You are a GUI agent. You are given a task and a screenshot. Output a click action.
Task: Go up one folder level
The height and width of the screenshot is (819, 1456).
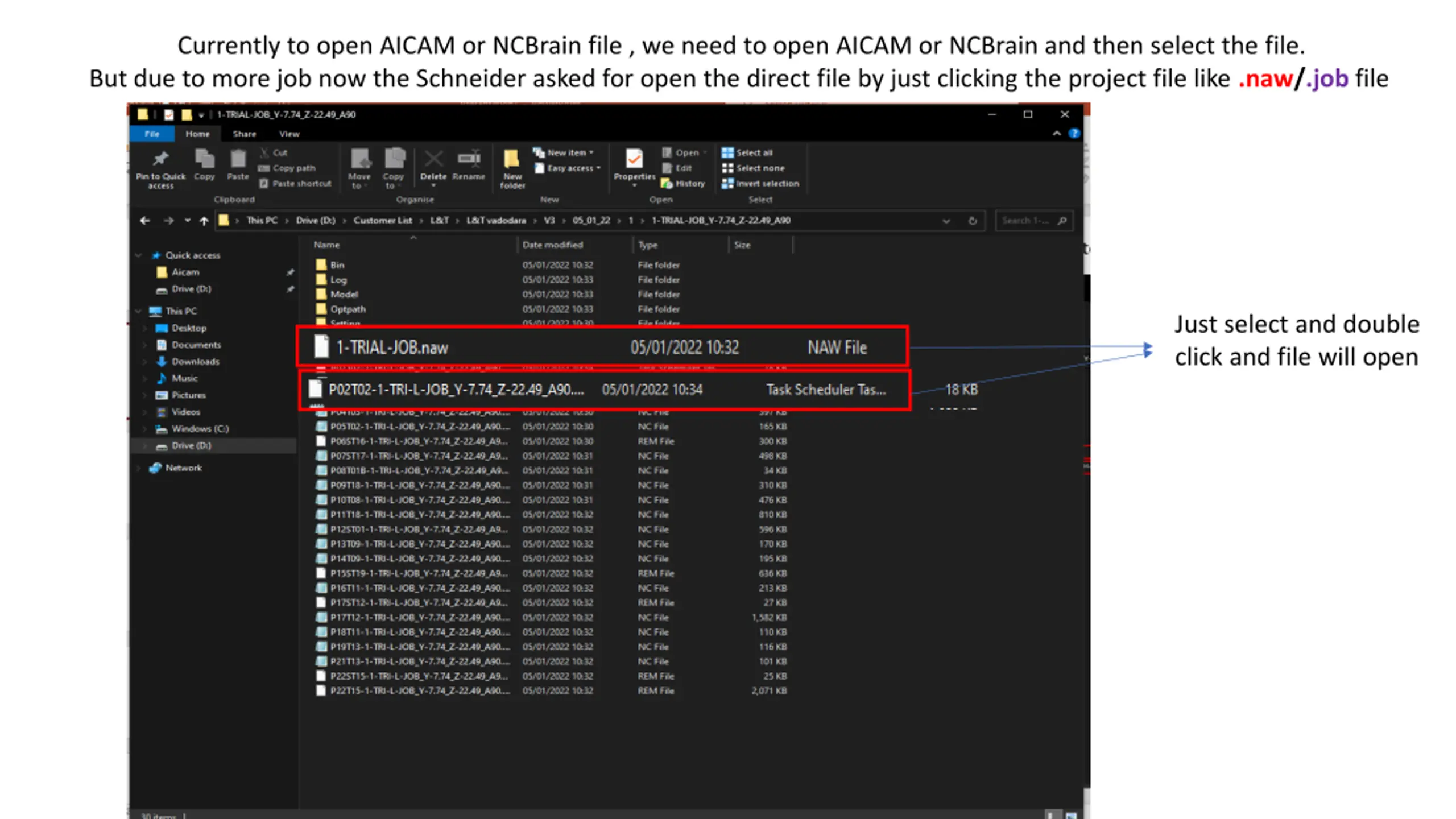pyautogui.click(x=204, y=221)
